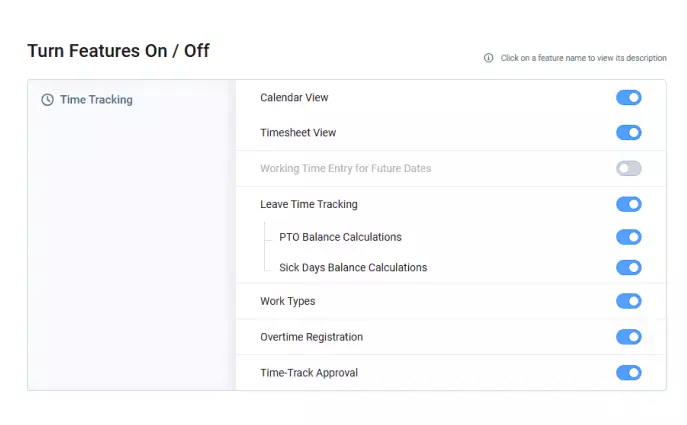Click the clock icon beside Time Tracking
The image size is (687, 425).
47,100
